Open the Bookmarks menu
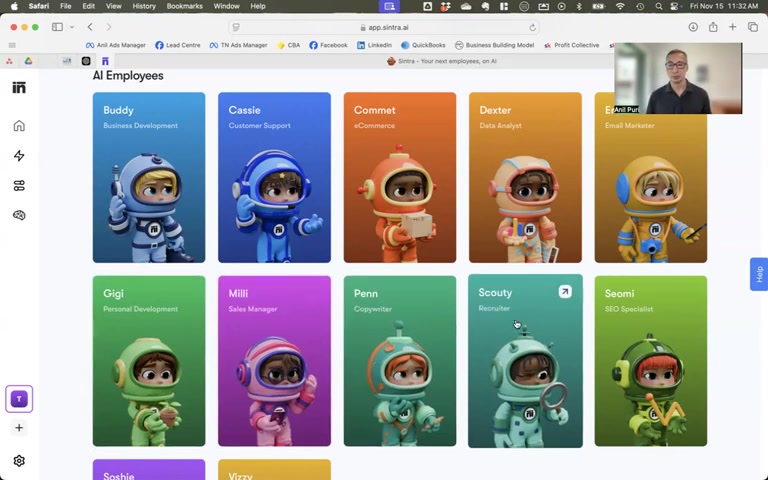 (185, 6)
